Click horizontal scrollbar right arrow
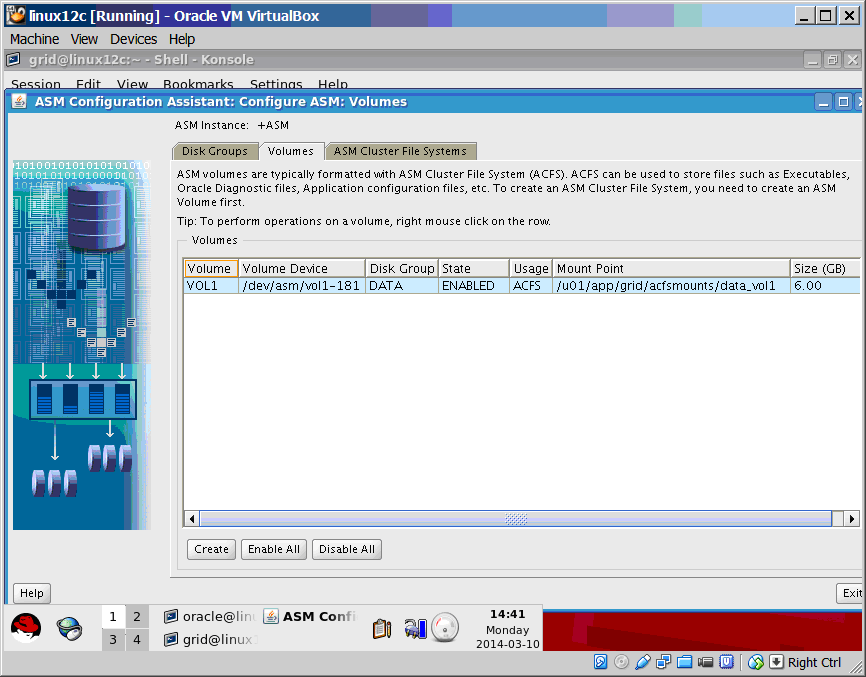The width and height of the screenshot is (866, 677). (852, 519)
